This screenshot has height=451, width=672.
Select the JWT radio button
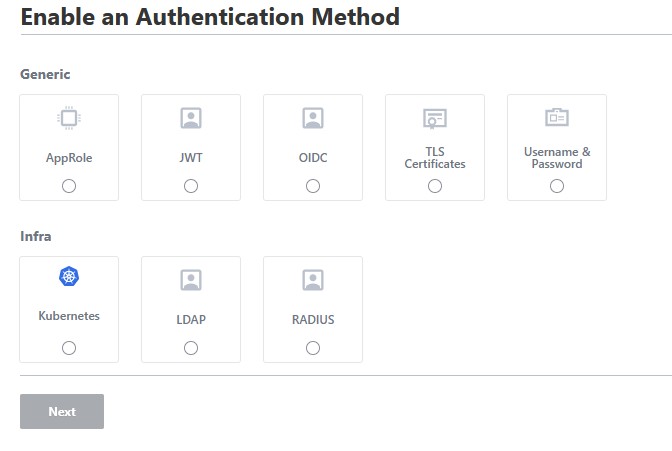(x=191, y=186)
